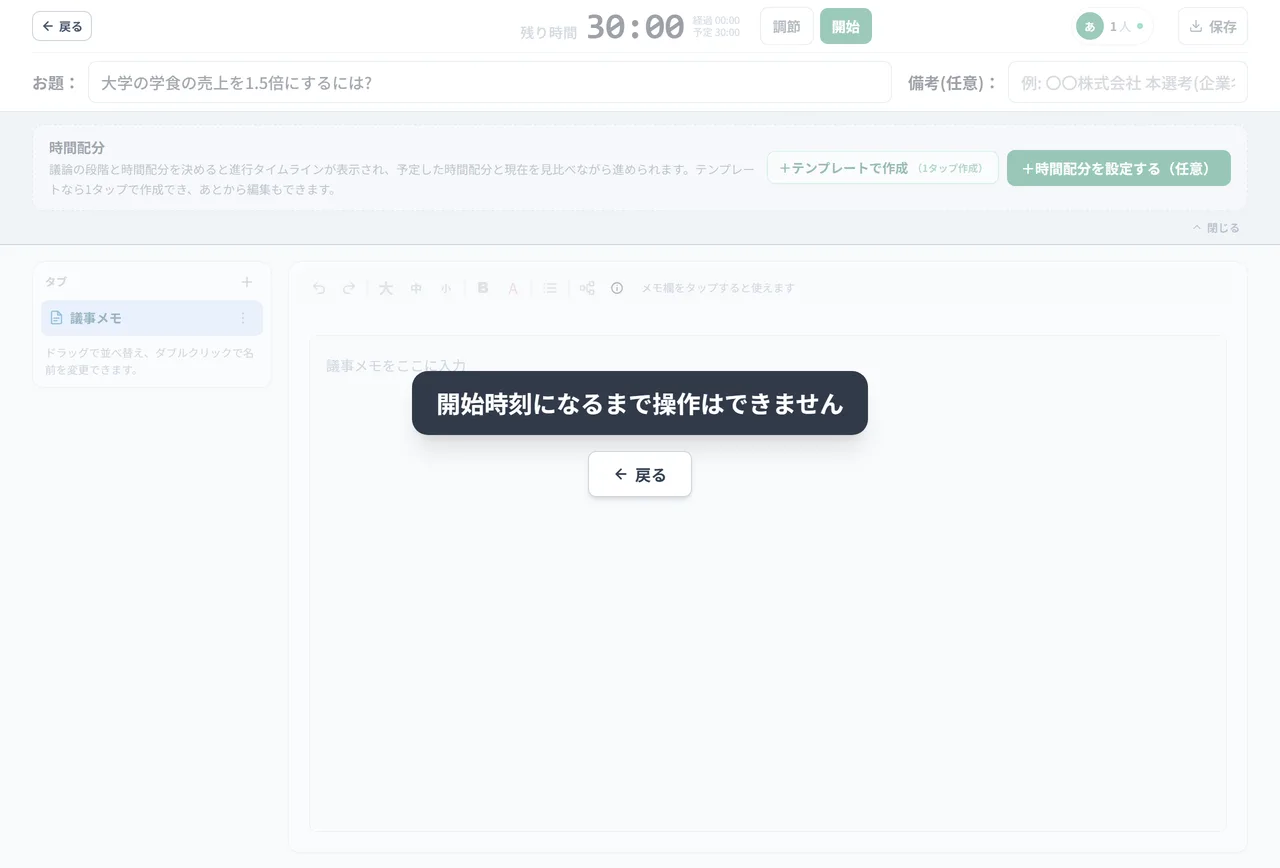Select medium text size 中

pyautogui.click(x=416, y=288)
